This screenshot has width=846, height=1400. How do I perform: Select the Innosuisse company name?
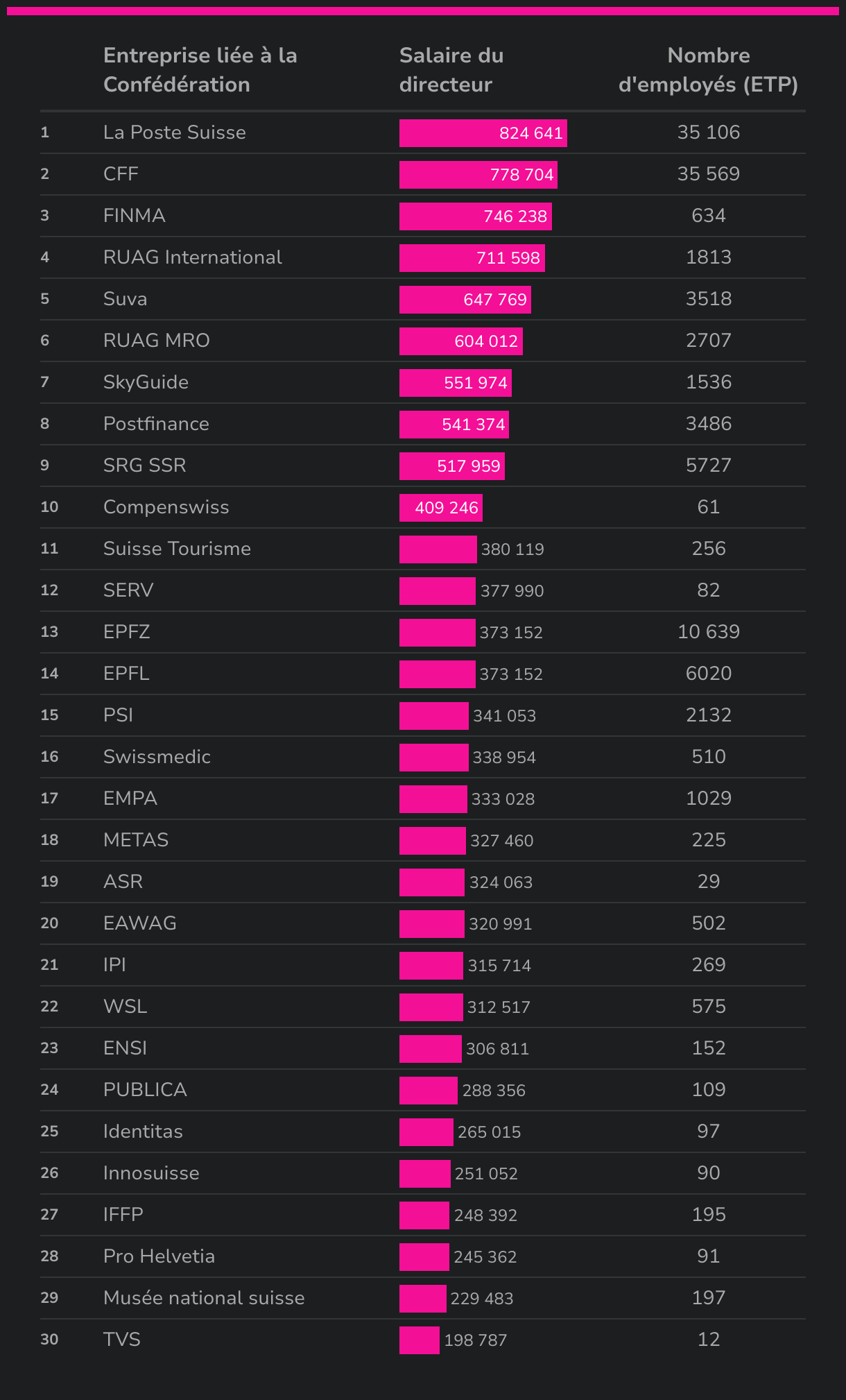point(151,1173)
